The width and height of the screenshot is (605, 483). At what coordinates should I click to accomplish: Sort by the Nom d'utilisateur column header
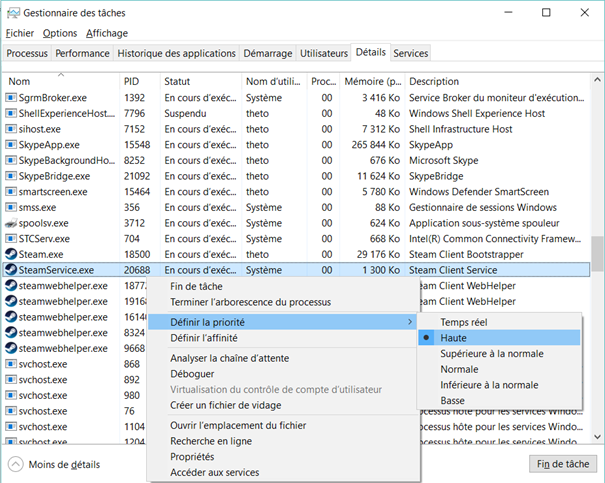click(x=274, y=81)
